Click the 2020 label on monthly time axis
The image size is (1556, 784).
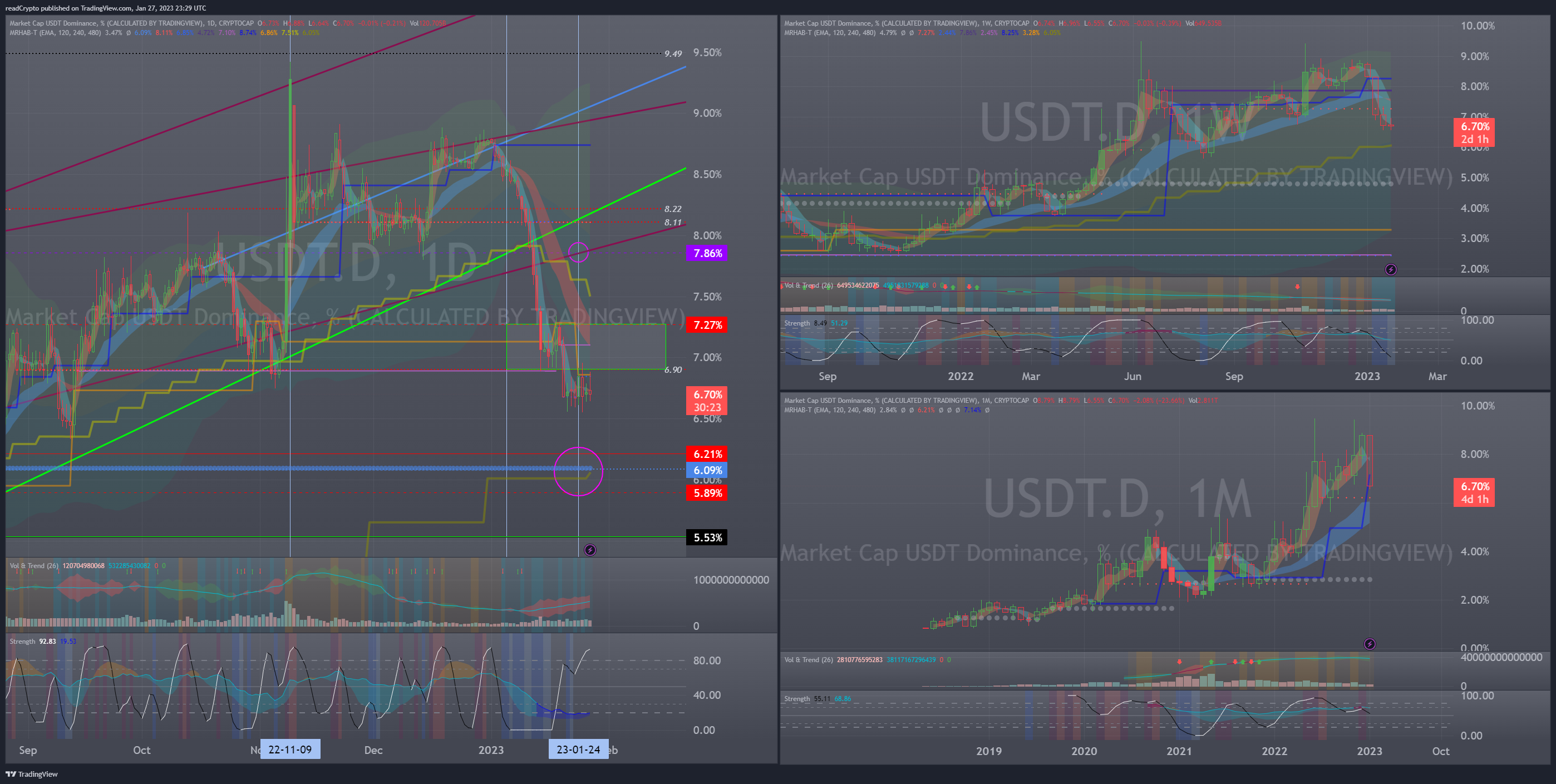tap(1084, 751)
